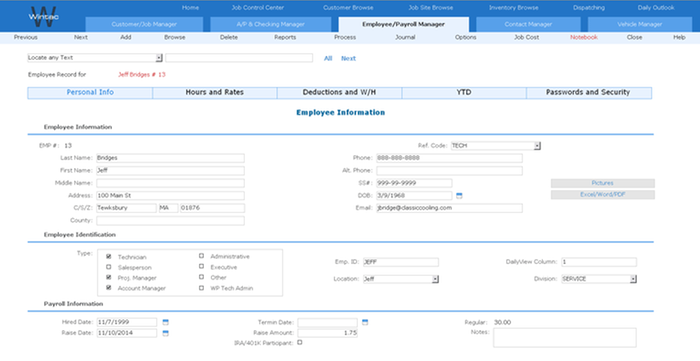
Task: Toggle the Proj. Manager checkbox
Action: 108,277
